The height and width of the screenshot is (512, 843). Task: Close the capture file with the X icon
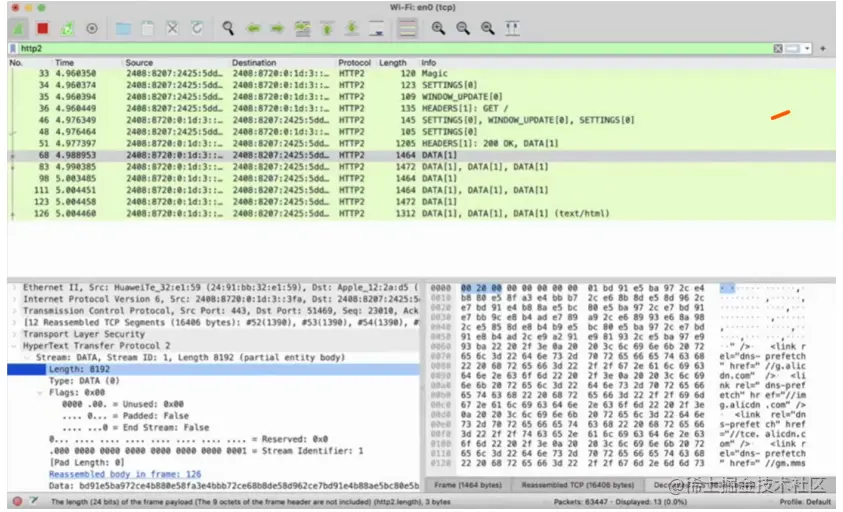pyautogui.click(x=172, y=29)
